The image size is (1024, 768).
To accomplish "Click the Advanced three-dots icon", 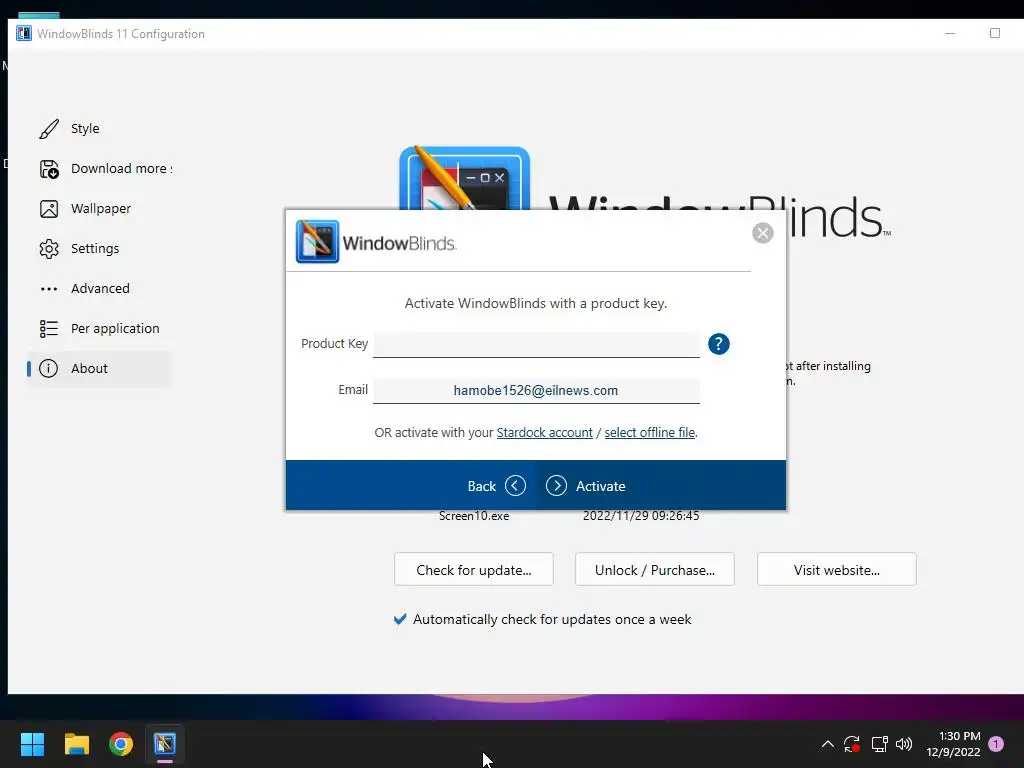I will pos(49,289).
